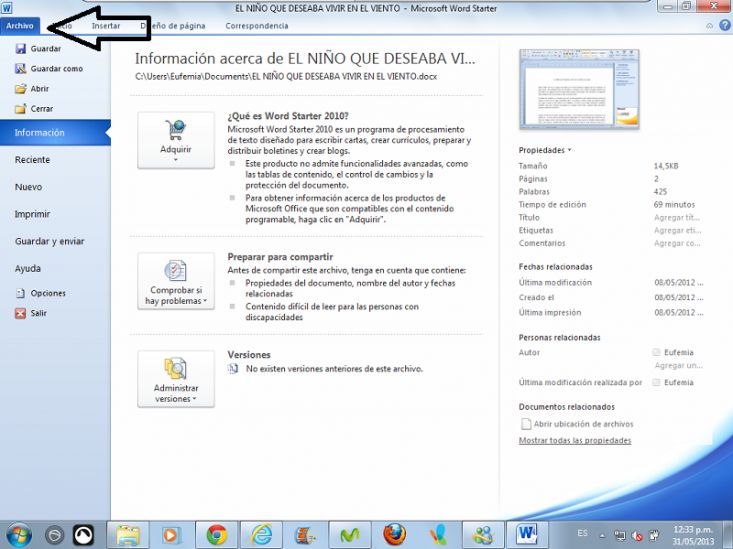
Task: Click Agregar un autor field
Action: pos(678,366)
